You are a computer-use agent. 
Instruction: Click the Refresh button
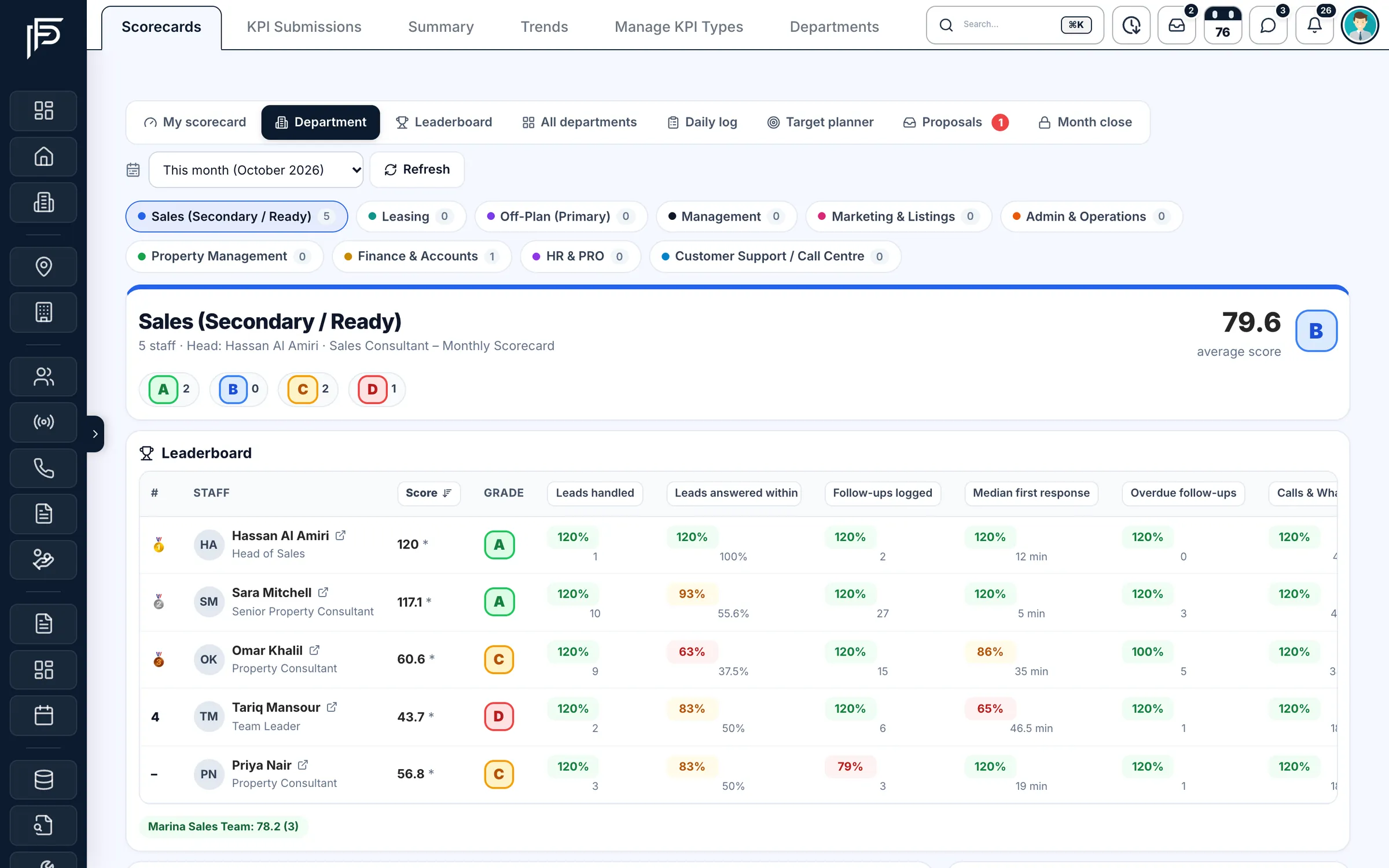pos(417,170)
